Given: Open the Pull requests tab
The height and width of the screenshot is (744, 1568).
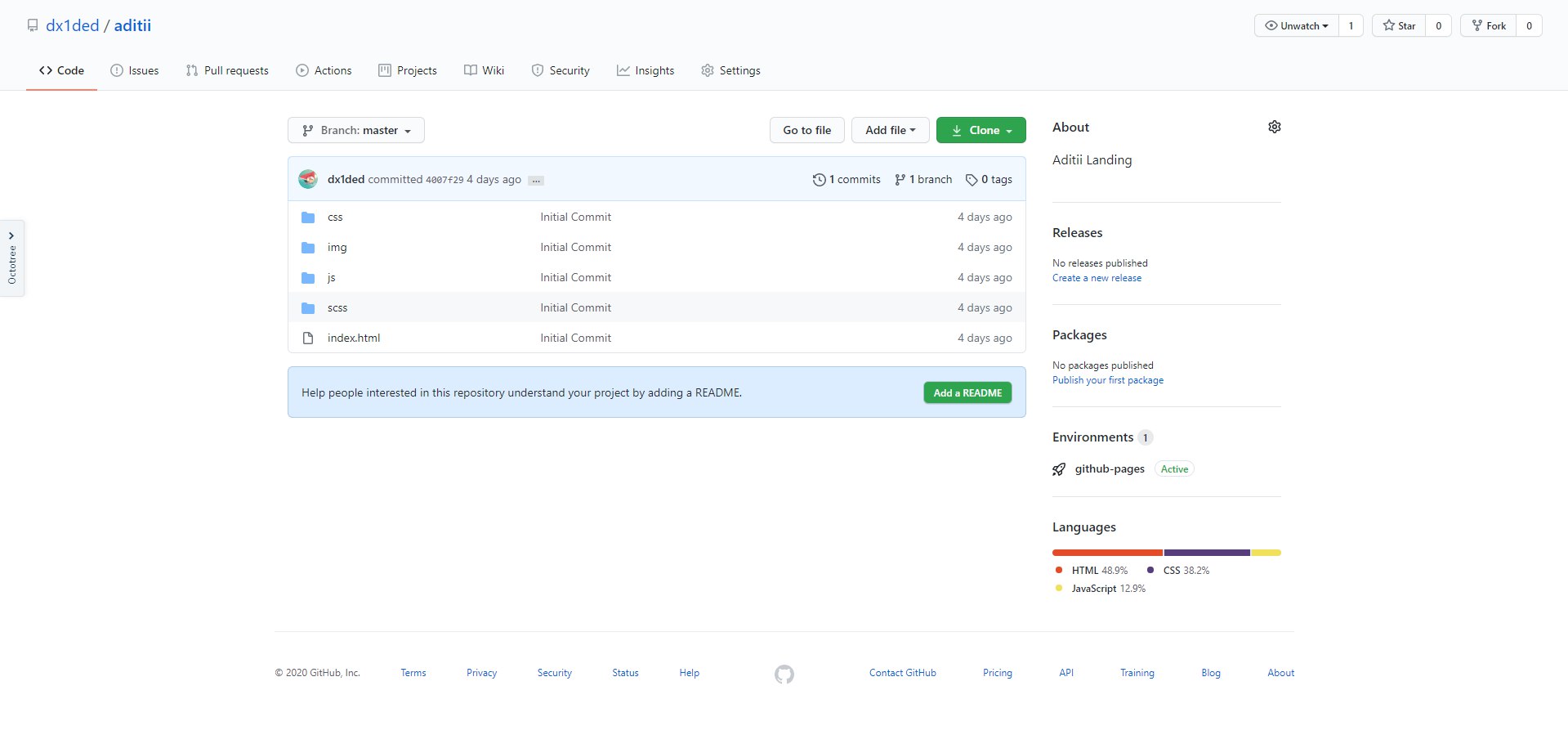Looking at the screenshot, I should tap(227, 70).
